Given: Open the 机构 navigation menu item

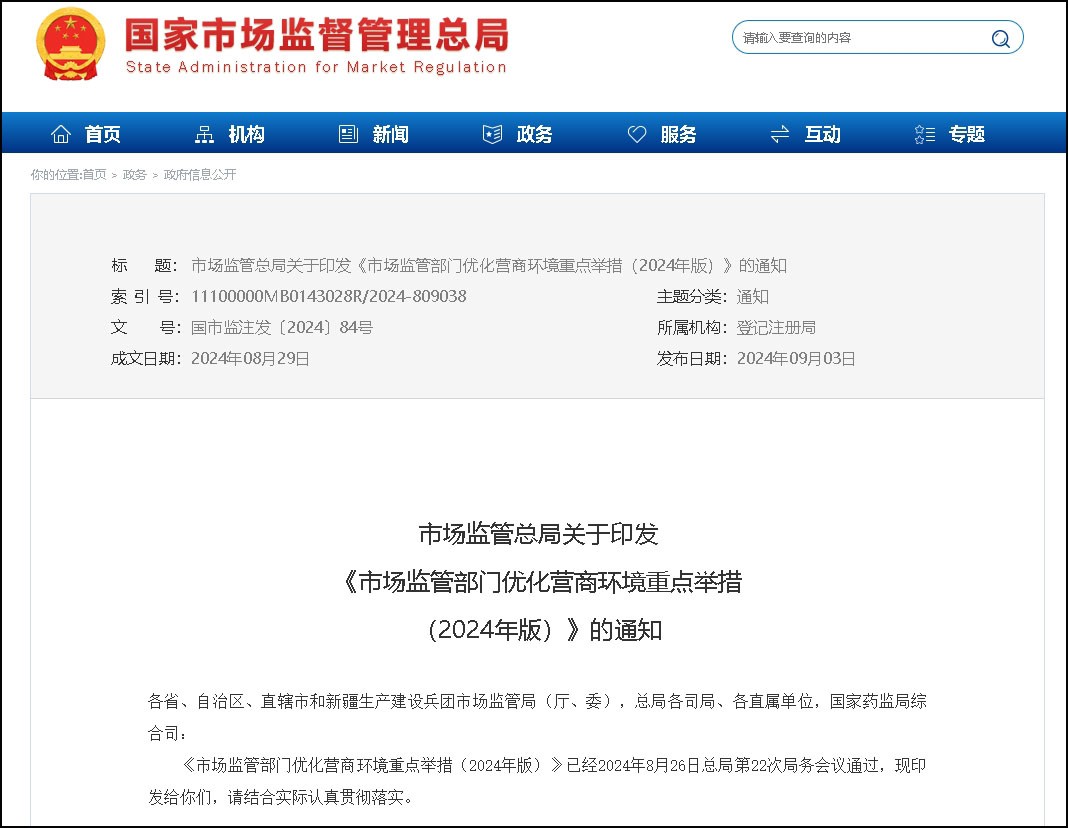Looking at the screenshot, I should click(x=246, y=134).
